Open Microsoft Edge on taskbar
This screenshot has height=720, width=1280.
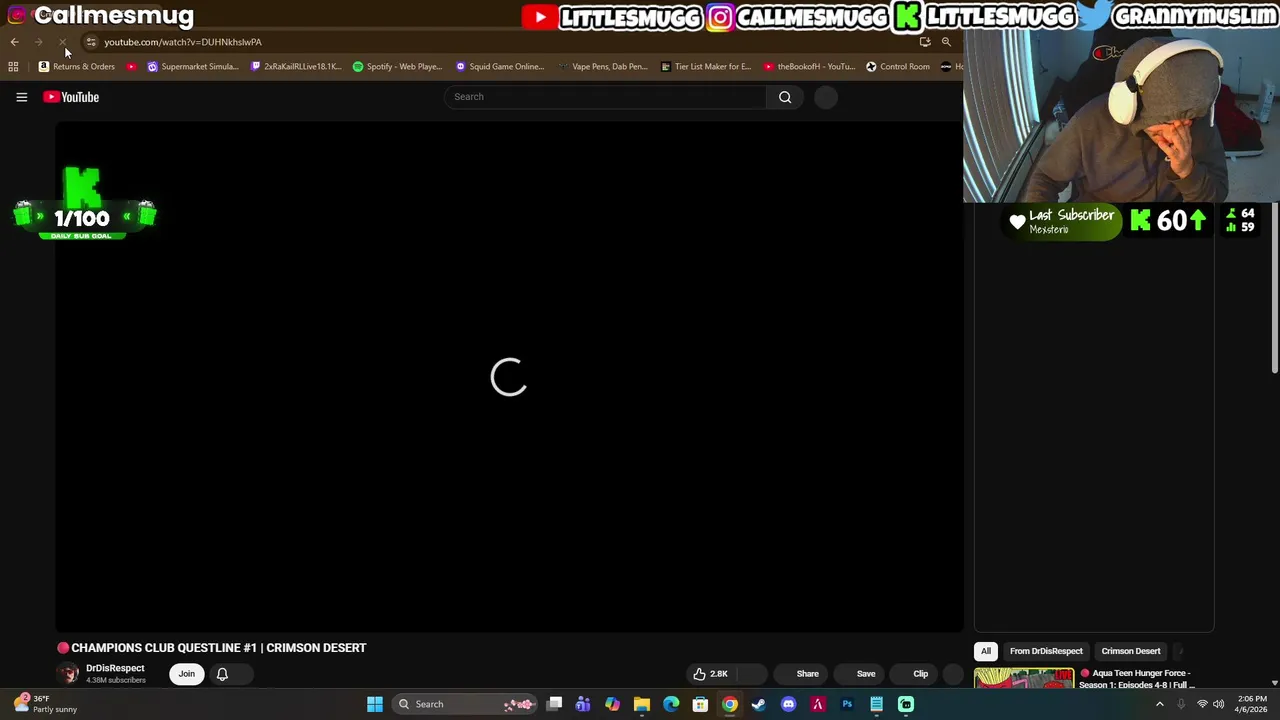click(x=671, y=704)
